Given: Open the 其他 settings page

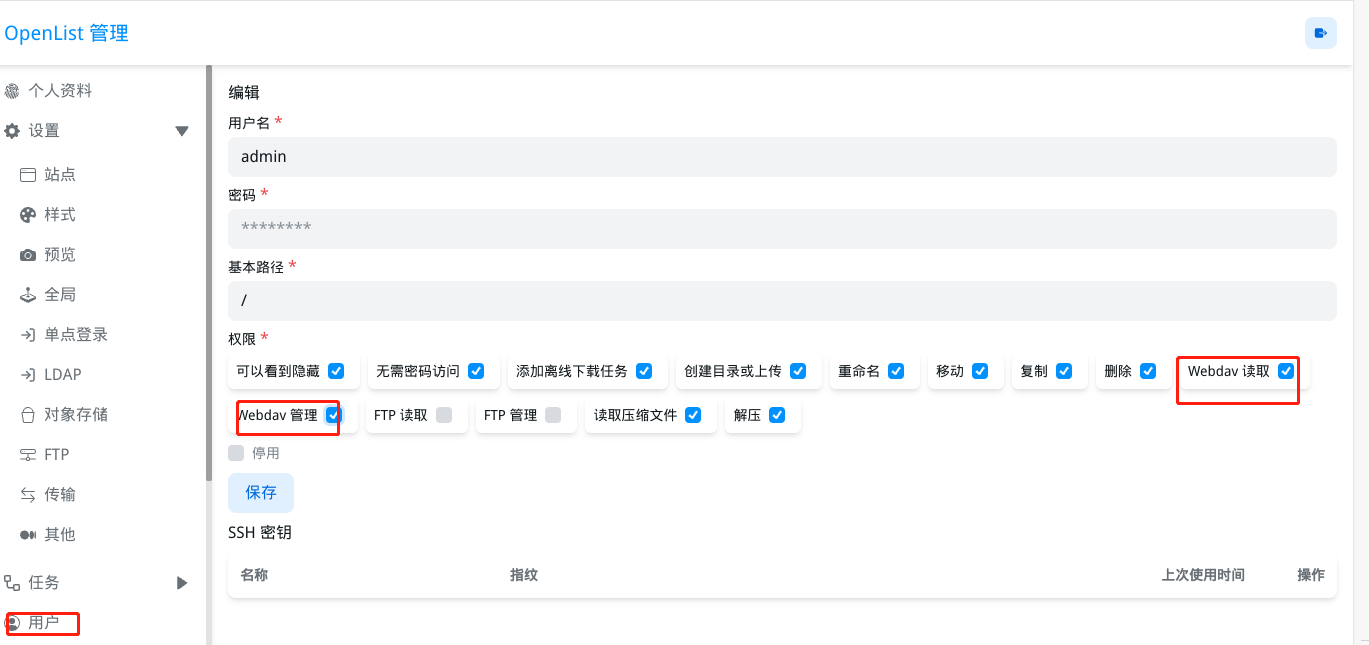Looking at the screenshot, I should [60, 534].
